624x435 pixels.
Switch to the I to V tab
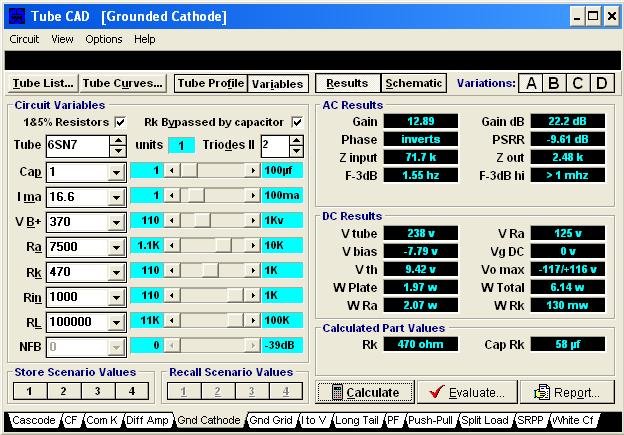pyautogui.click(x=314, y=420)
